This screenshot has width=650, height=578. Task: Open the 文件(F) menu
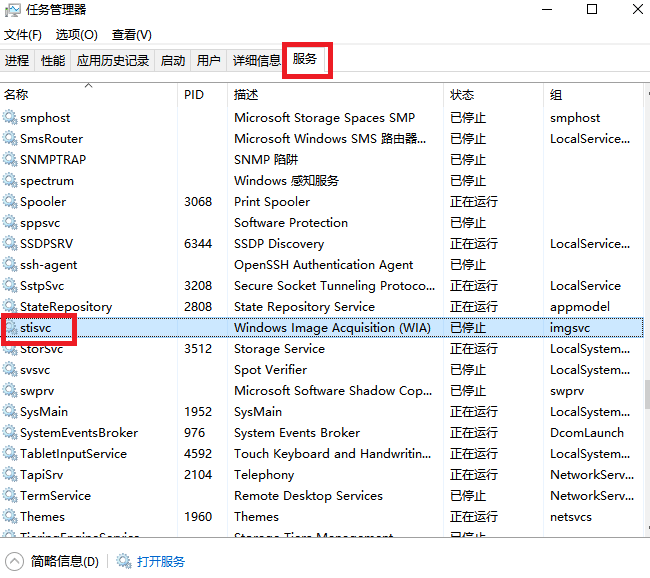[23, 34]
